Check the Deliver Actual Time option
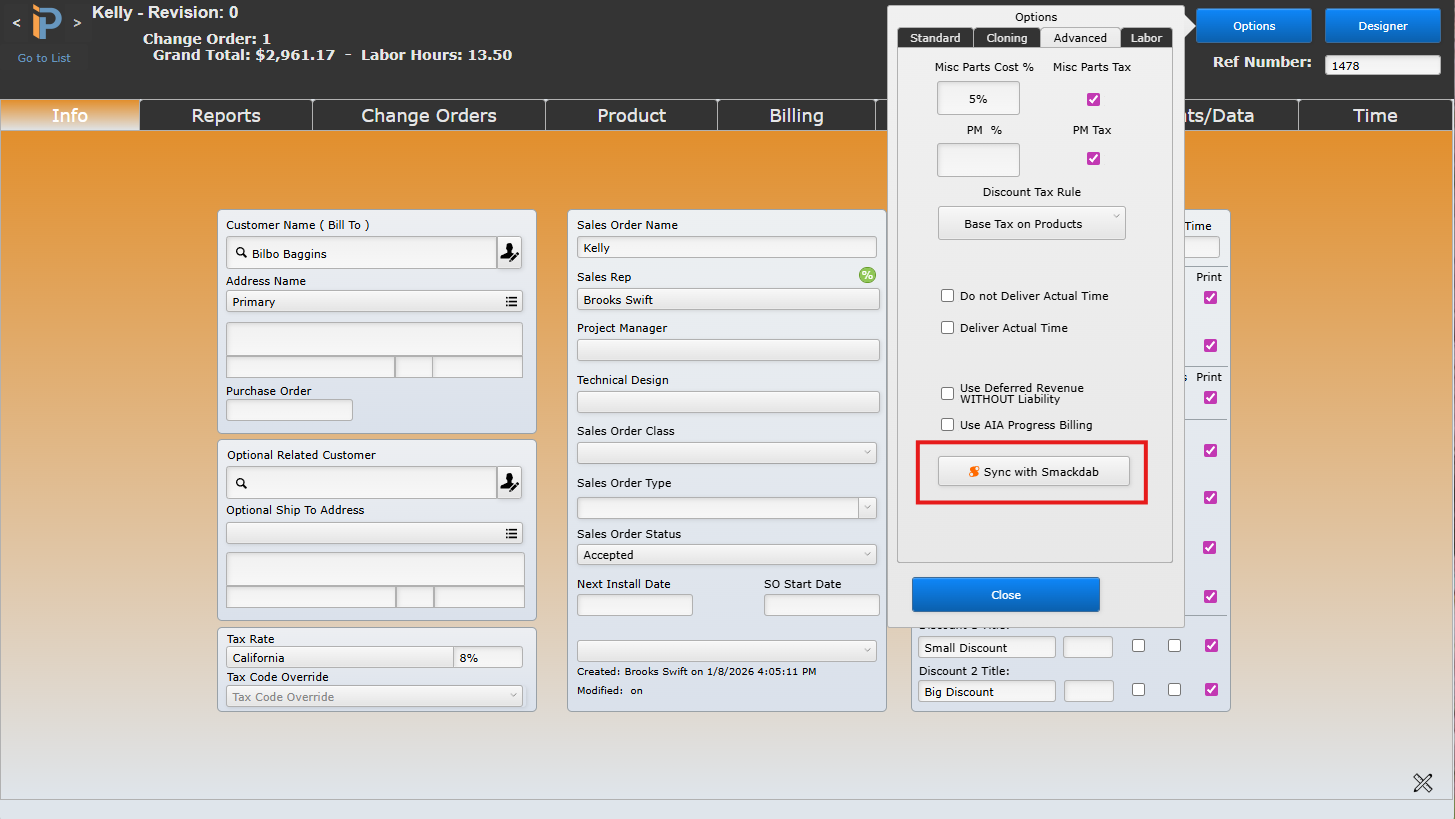Screen dimensions: 1455x819 (x=947, y=328)
